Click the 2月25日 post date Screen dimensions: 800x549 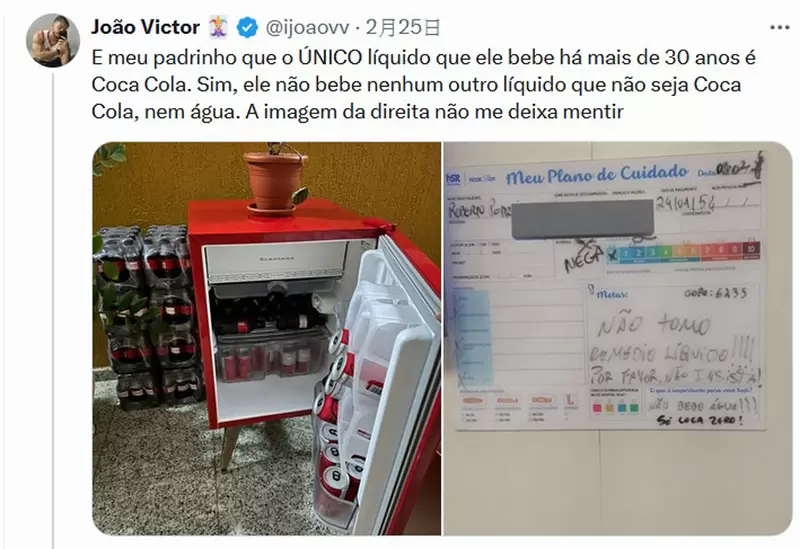[403, 28]
